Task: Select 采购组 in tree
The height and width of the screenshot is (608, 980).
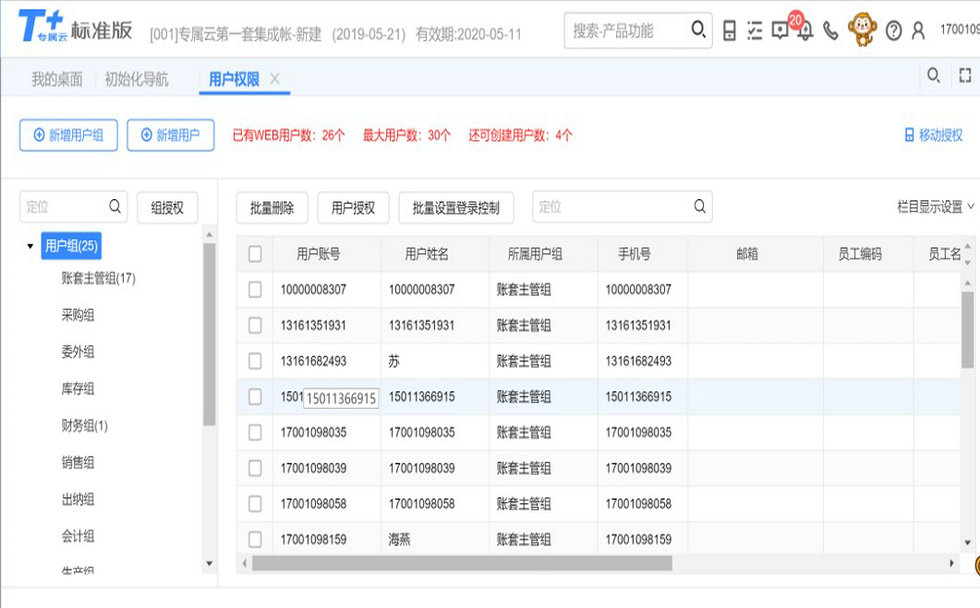Action: pyautogui.click(x=78, y=315)
